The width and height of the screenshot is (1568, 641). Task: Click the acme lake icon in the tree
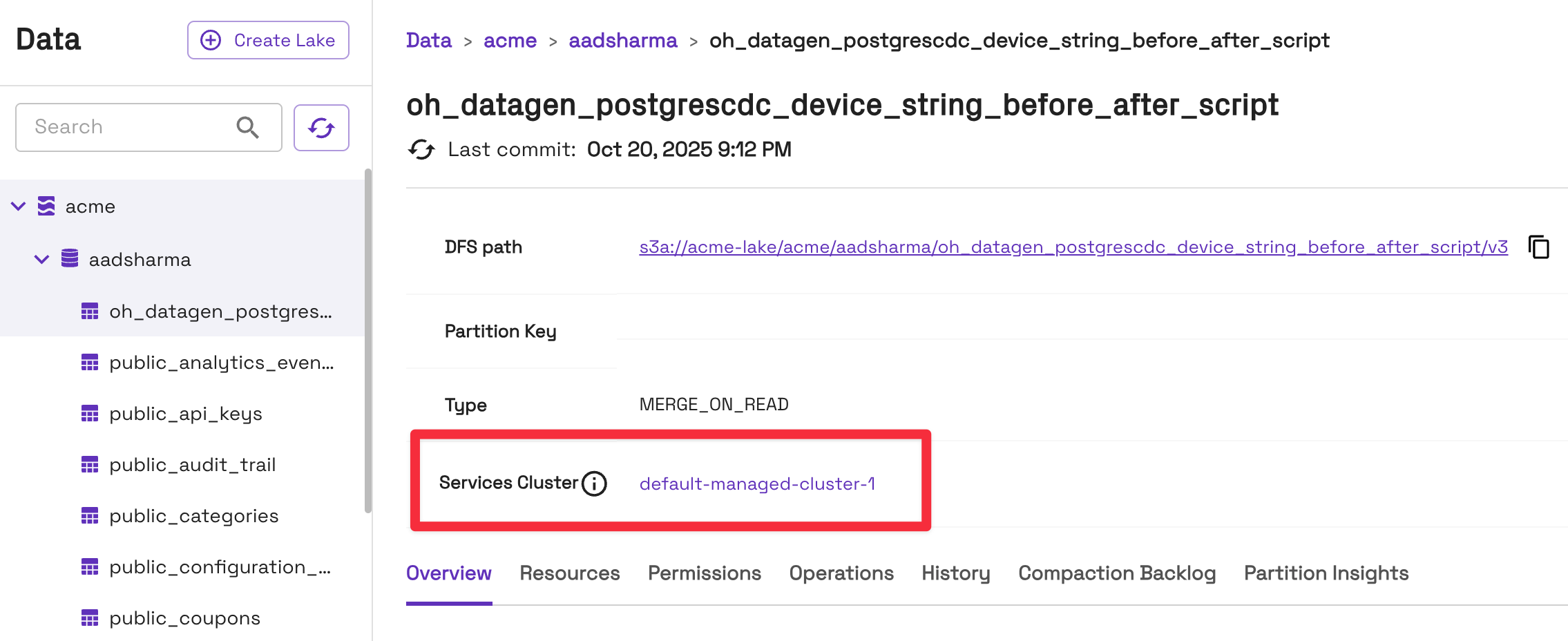pos(46,207)
